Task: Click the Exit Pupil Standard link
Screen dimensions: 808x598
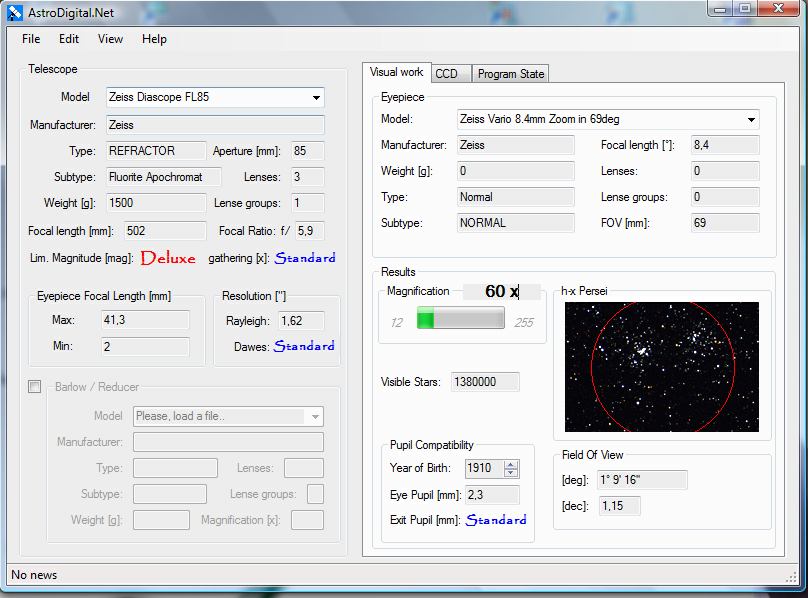Action: tap(496, 520)
